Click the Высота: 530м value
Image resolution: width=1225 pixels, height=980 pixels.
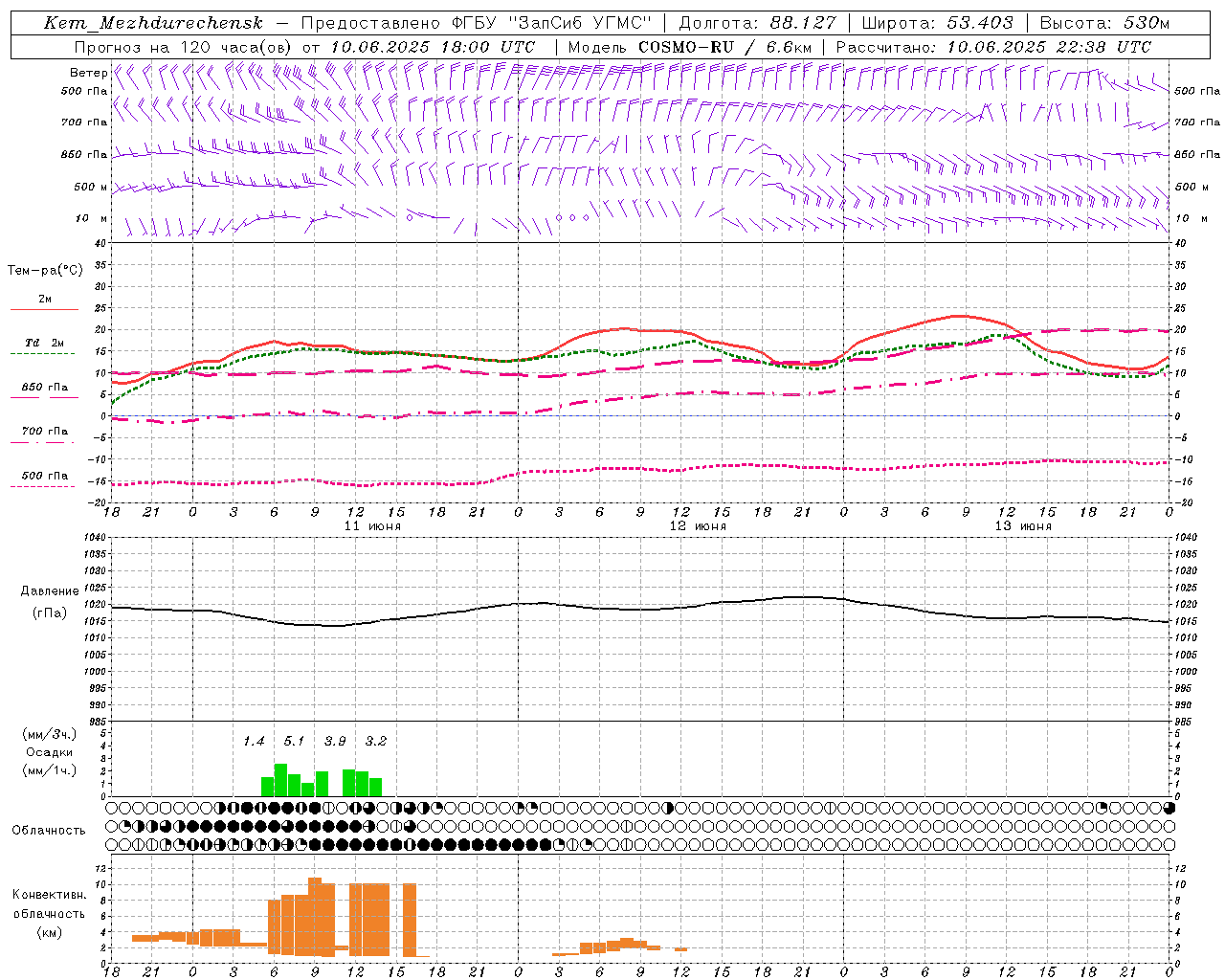pos(1104,23)
